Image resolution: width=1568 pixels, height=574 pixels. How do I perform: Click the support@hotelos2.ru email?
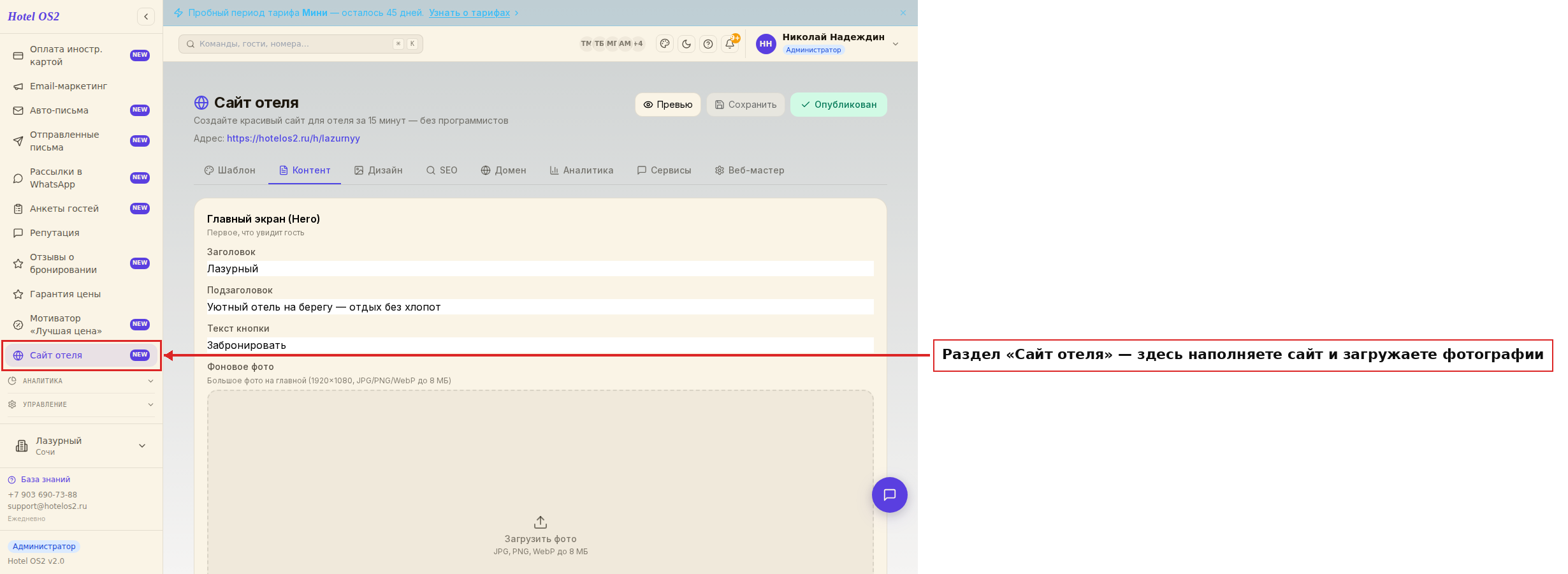[x=47, y=506]
